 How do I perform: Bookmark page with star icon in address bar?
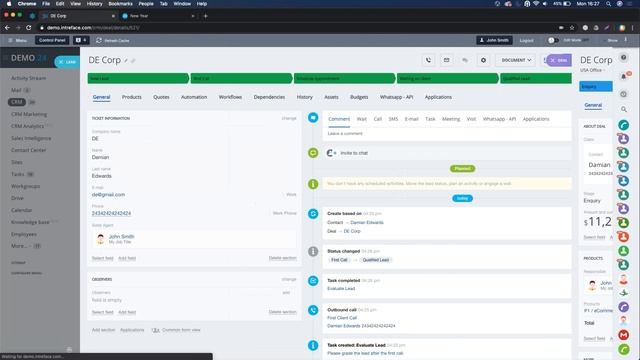tap(572, 28)
